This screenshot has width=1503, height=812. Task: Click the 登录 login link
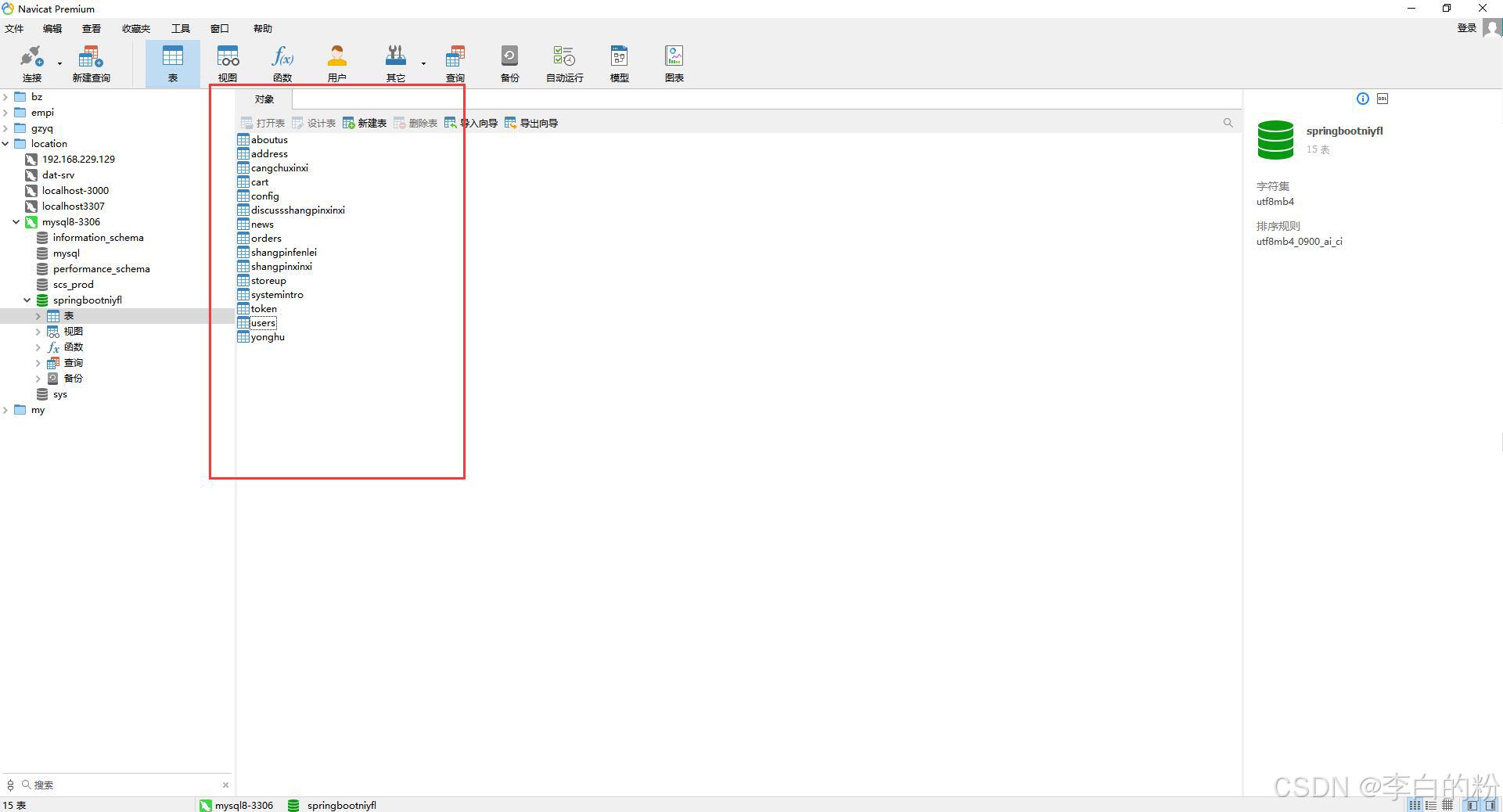[1467, 28]
